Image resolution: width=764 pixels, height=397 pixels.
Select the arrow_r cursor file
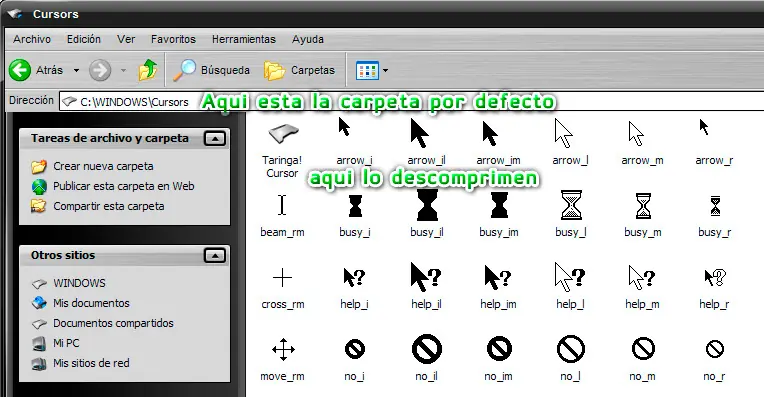click(x=714, y=141)
